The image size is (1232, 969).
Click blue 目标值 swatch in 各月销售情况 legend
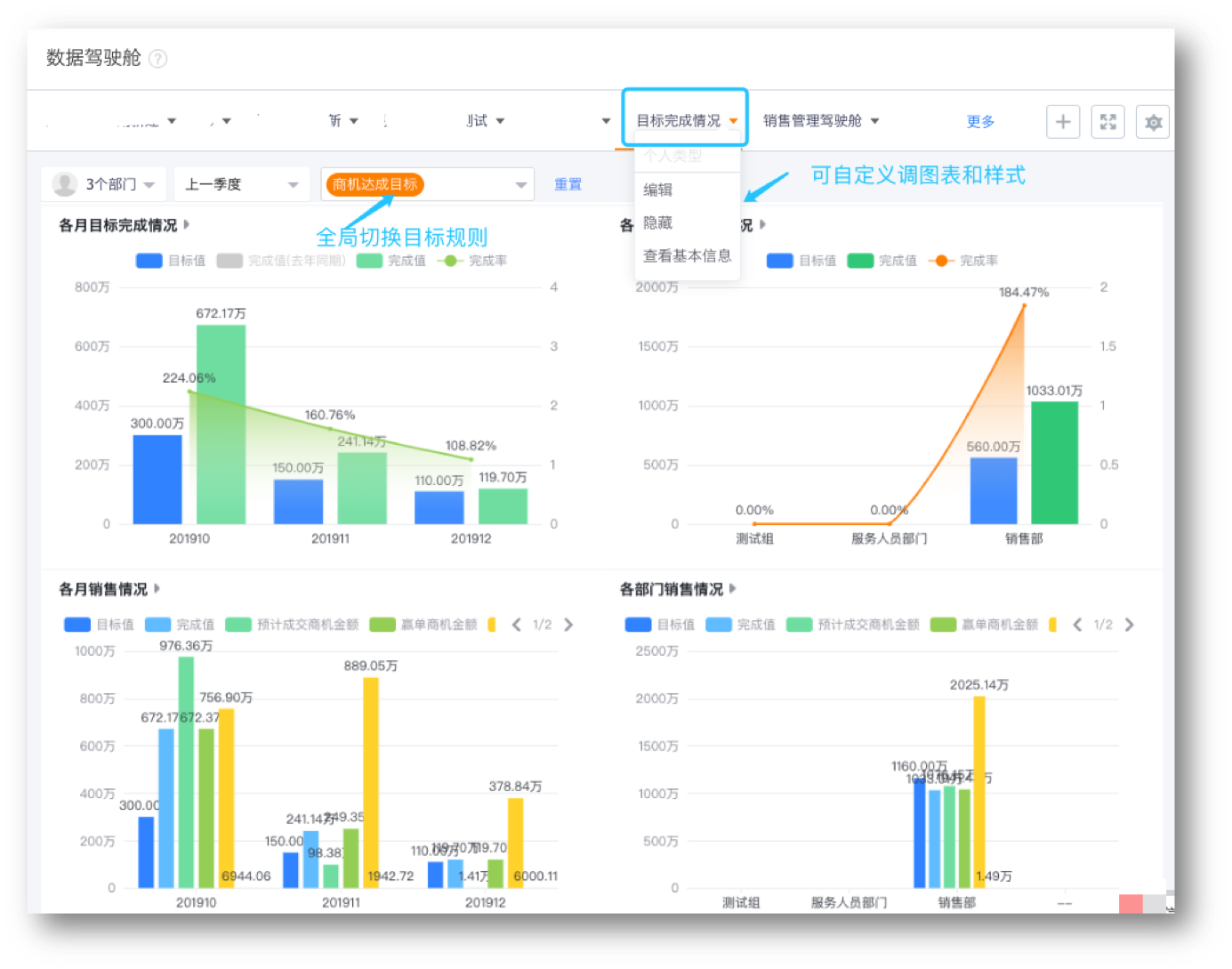pos(77,625)
